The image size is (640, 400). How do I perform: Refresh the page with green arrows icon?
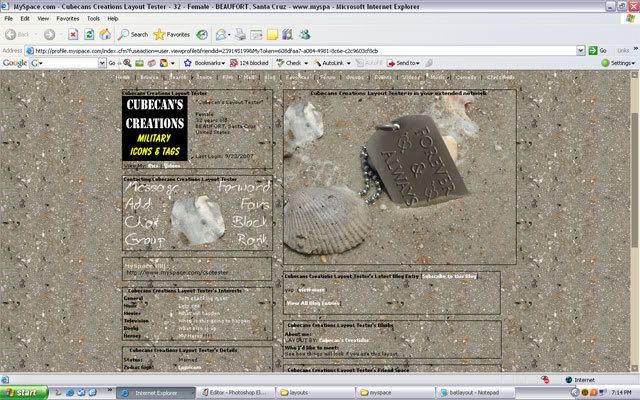coord(89,35)
